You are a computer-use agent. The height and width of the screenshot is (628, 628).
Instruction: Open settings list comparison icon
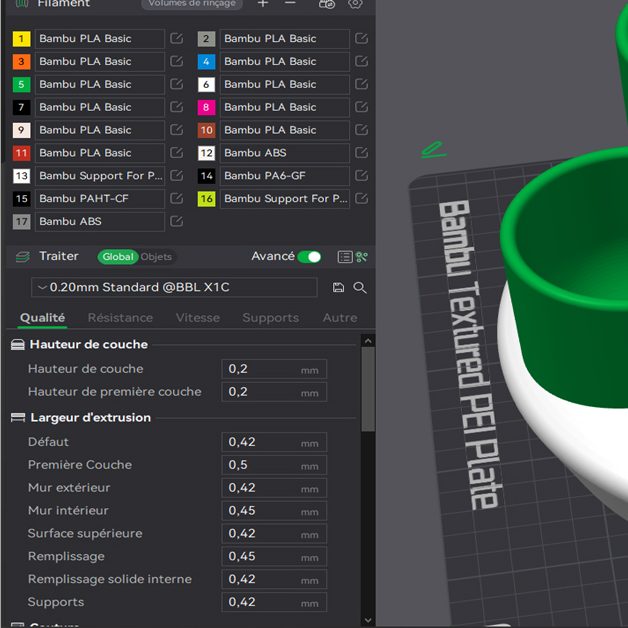tap(345, 257)
